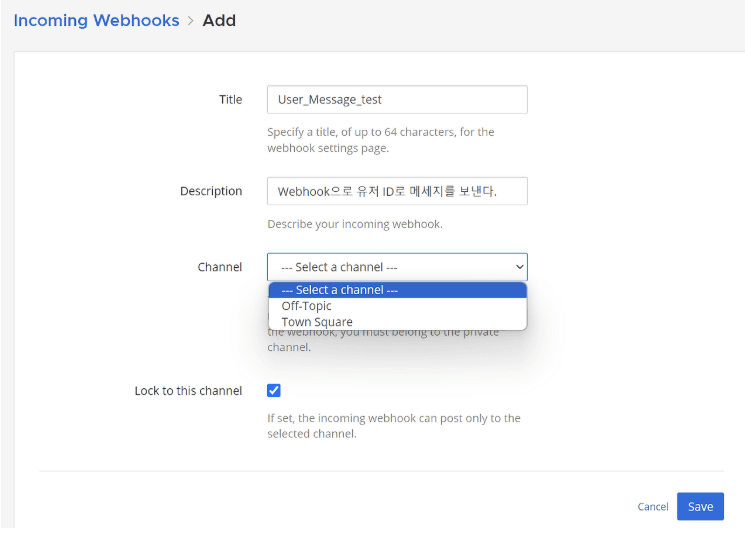Image resolution: width=745 pixels, height=535 pixels.
Task: Click the Description field label
Action: click(211, 191)
